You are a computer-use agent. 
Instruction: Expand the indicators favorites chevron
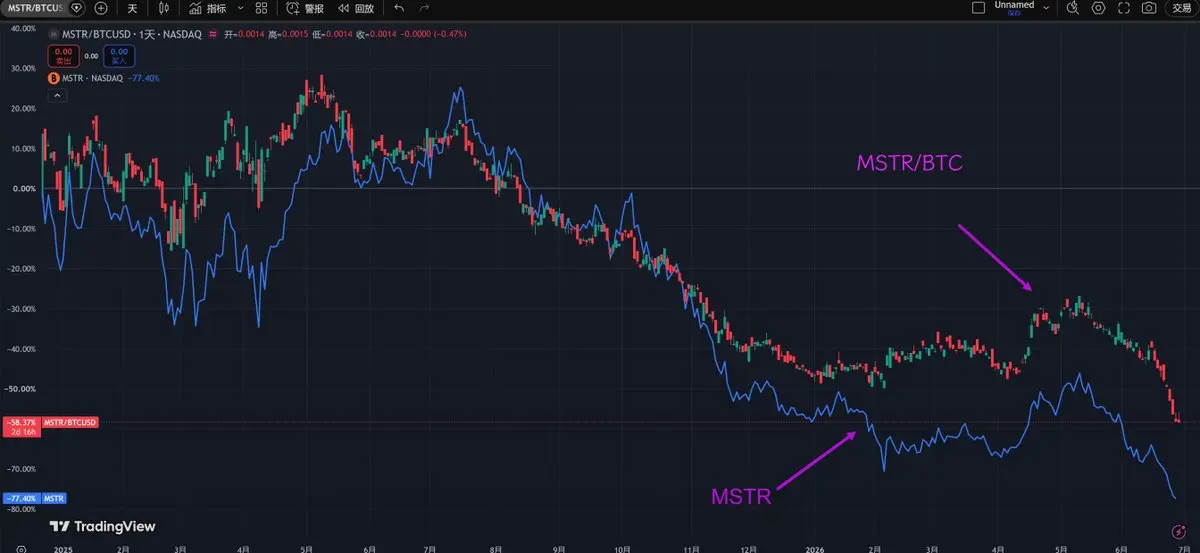coord(239,8)
